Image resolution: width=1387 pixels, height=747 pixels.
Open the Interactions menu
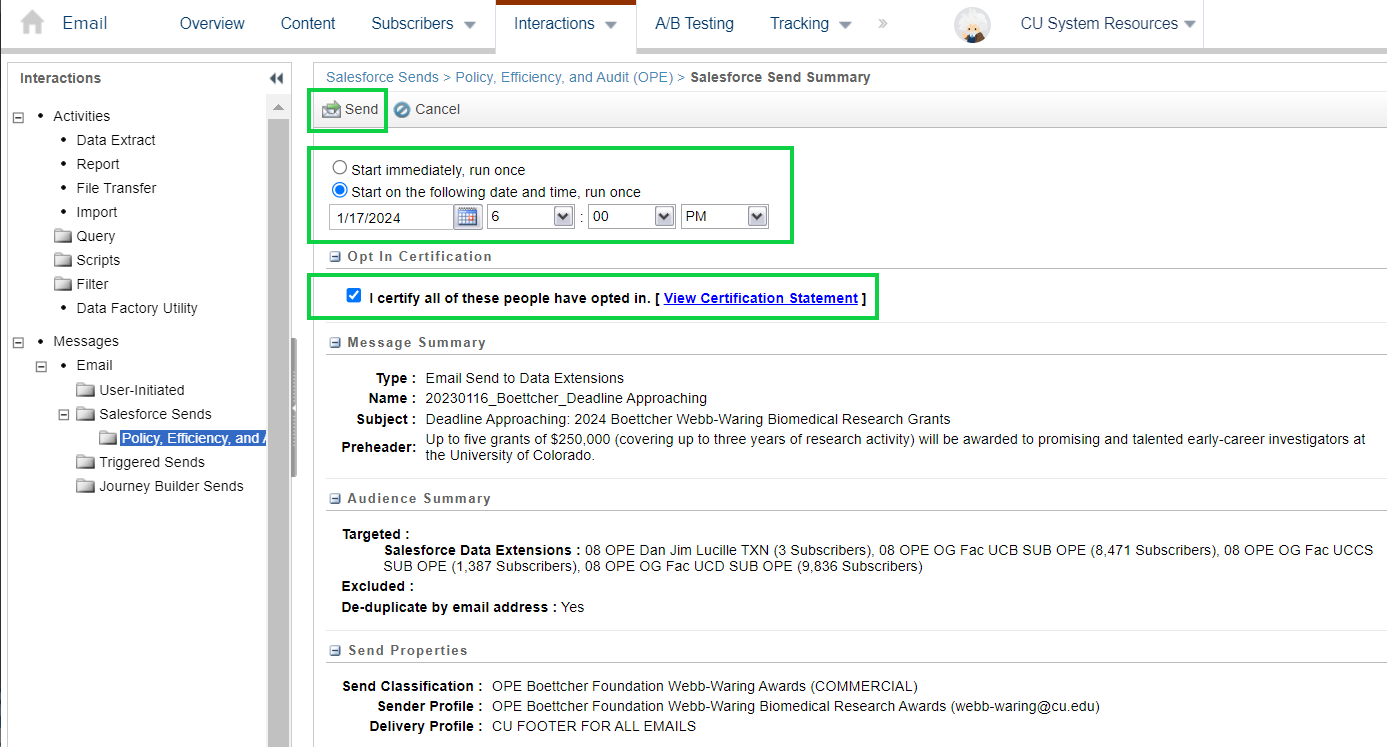point(565,24)
